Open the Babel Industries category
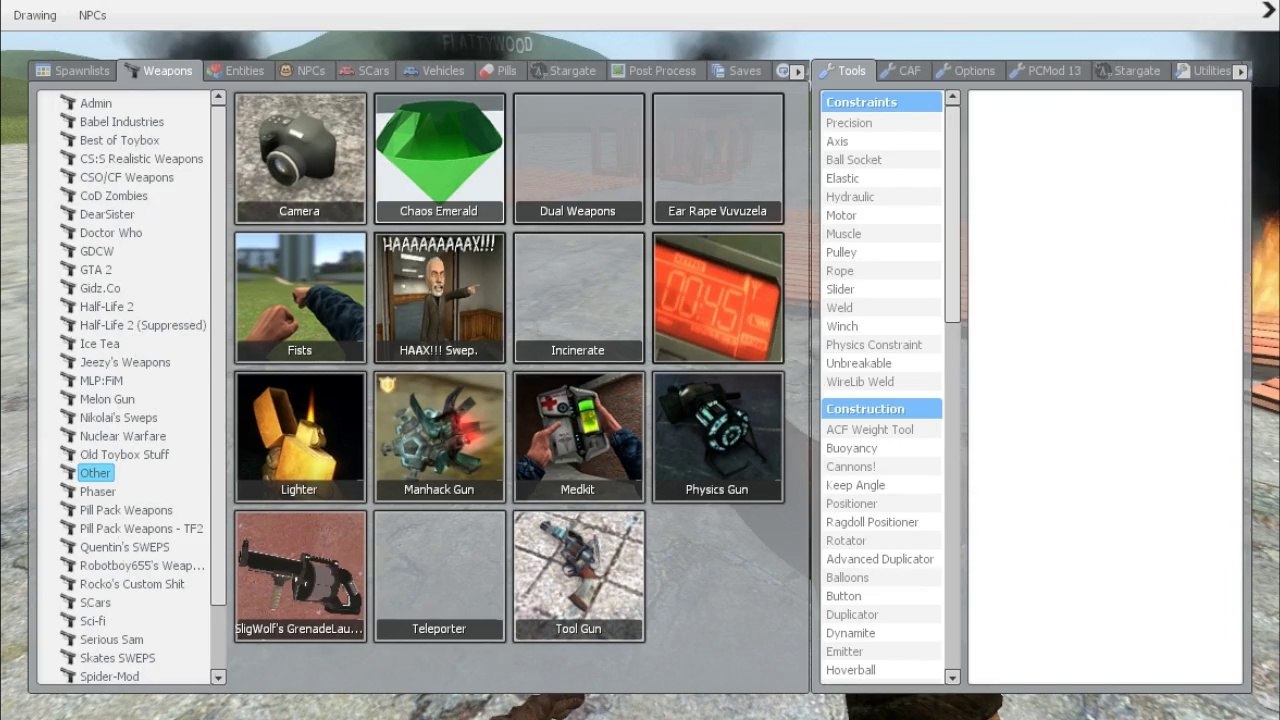This screenshot has width=1280, height=720. pyautogui.click(x=122, y=122)
